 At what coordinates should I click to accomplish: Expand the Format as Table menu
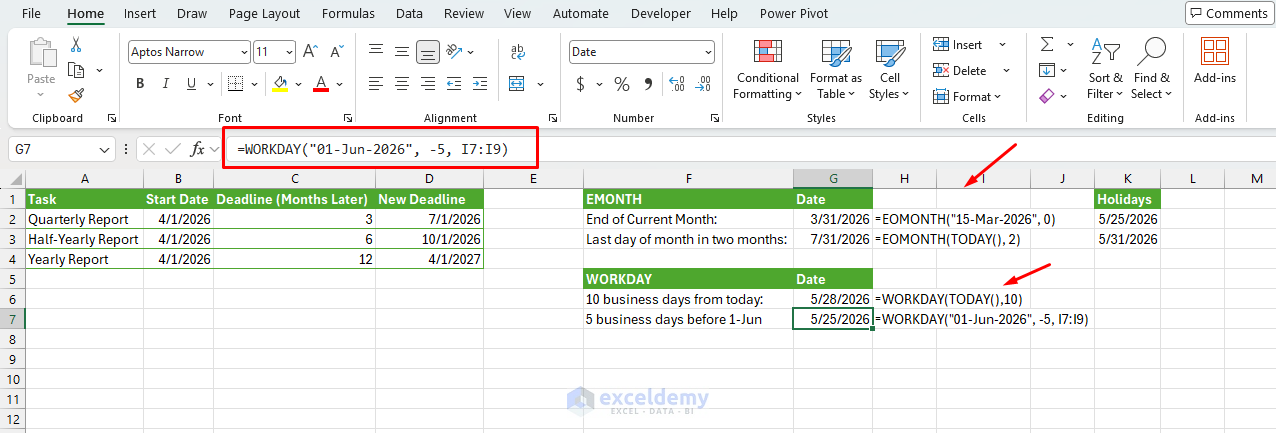835,70
